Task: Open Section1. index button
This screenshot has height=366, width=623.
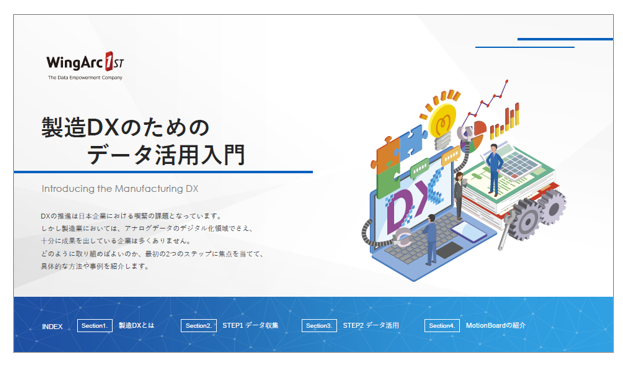Action: point(95,325)
